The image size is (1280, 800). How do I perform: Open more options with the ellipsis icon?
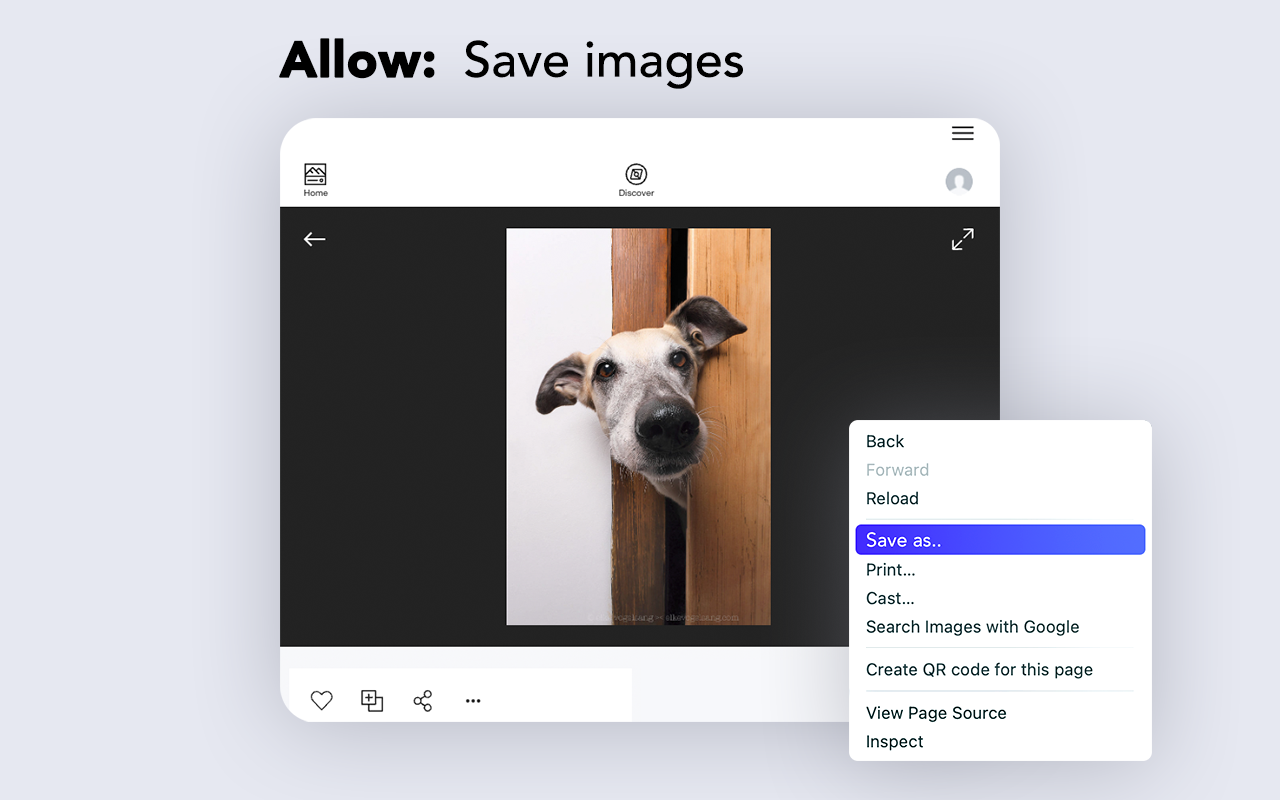click(472, 700)
